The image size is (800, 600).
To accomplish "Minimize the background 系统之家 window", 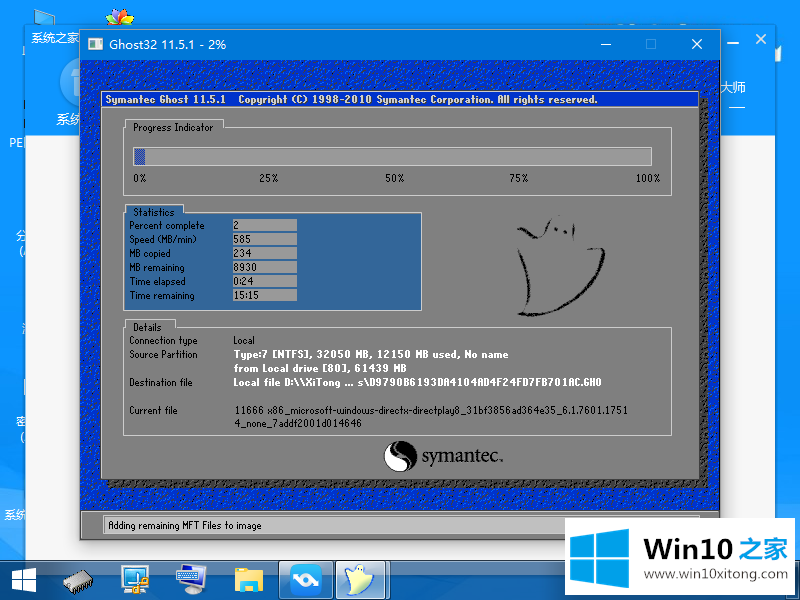I will (x=733, y=43).
